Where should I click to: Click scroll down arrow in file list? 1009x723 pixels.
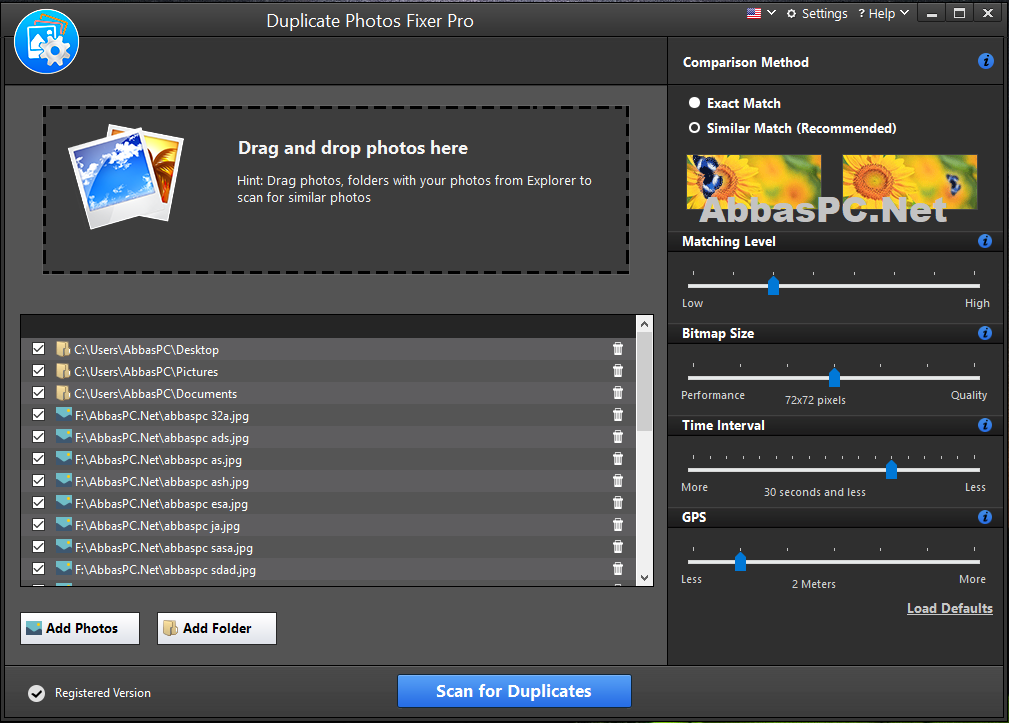coord(644,578)
